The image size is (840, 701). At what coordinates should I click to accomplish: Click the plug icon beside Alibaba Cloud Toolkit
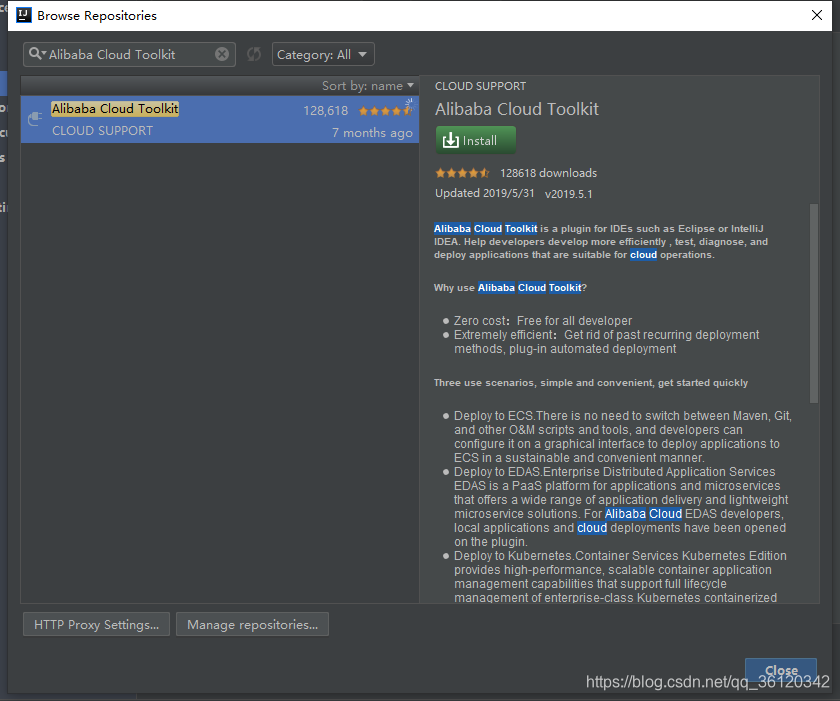pos(33,119)
